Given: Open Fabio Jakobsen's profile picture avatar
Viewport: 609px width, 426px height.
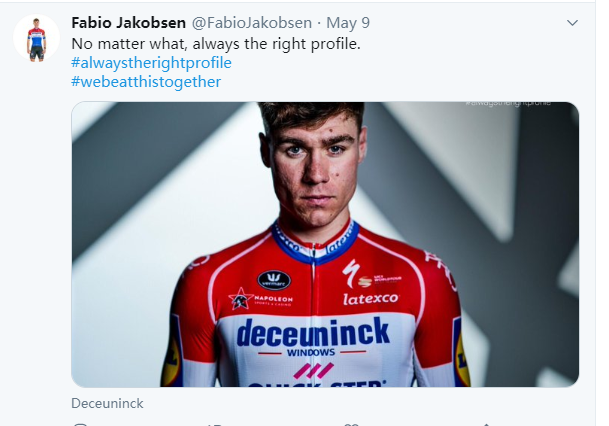Looking at the screenshot, I should 36,39.
